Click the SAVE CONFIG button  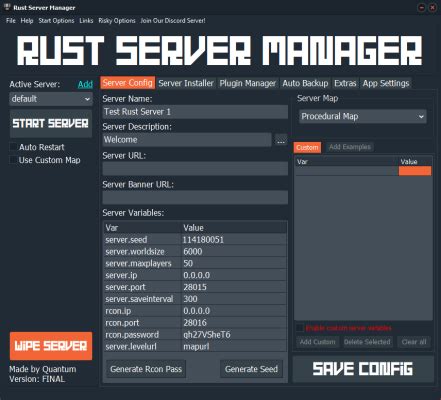363,369
